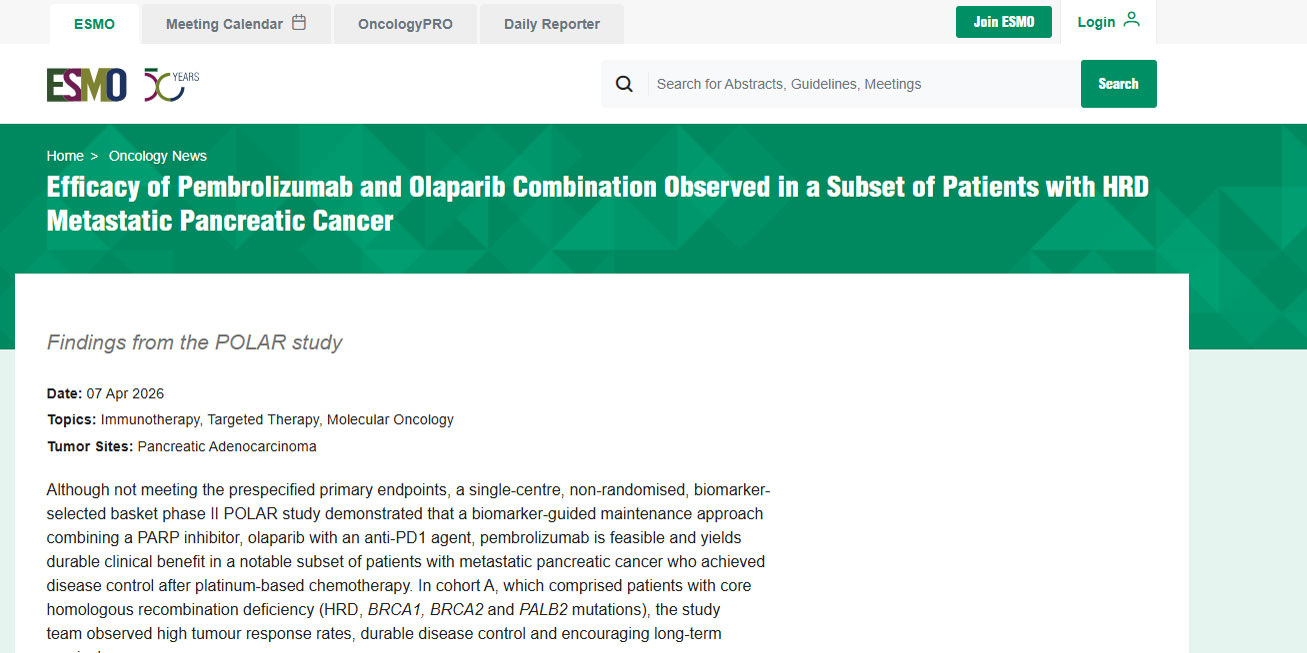Click the "Findings from the POLAR study" subtitle
The image size is (1307, 653).
pyautogui.click(x=195, y=343)
